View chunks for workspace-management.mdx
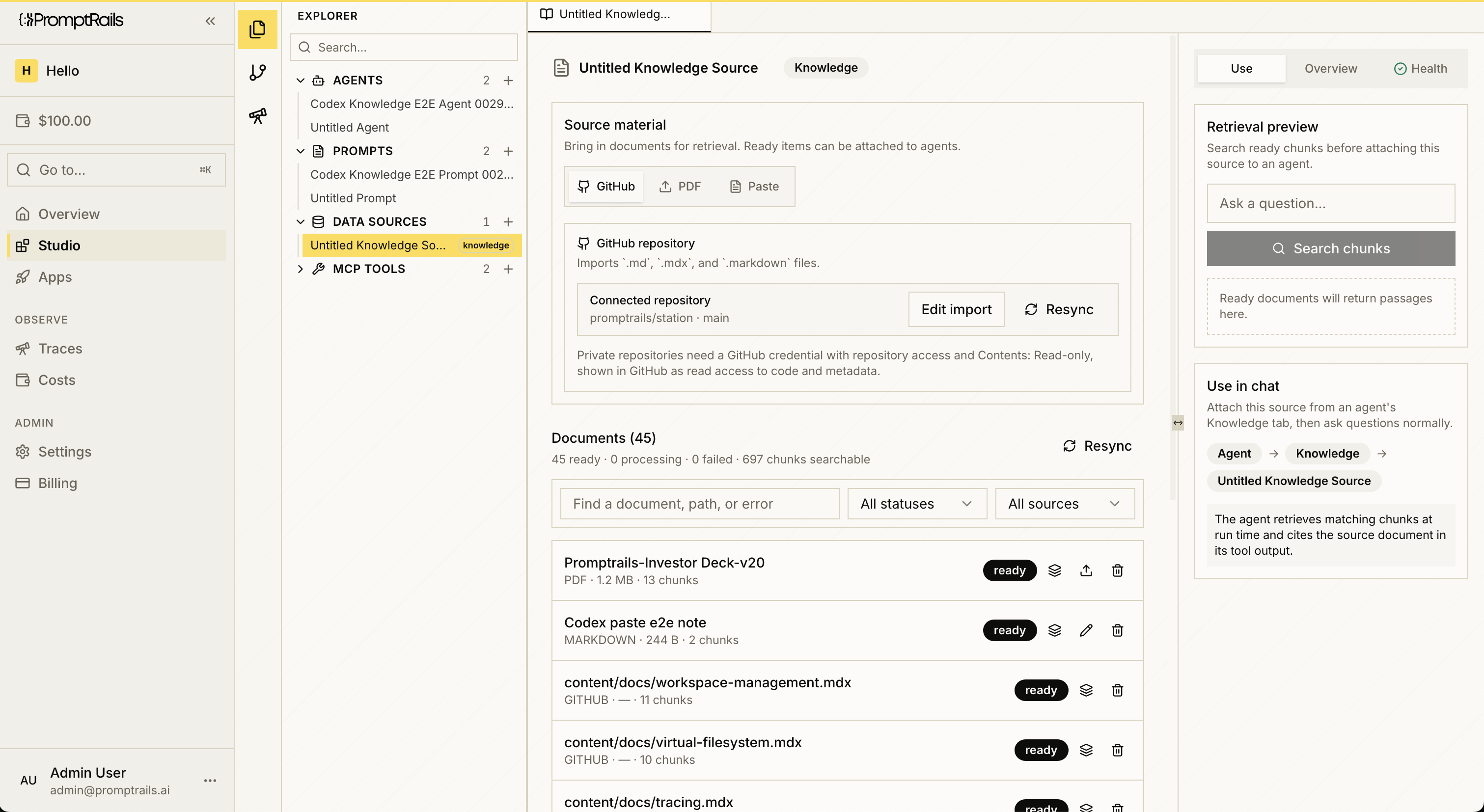 point(1086,690)
